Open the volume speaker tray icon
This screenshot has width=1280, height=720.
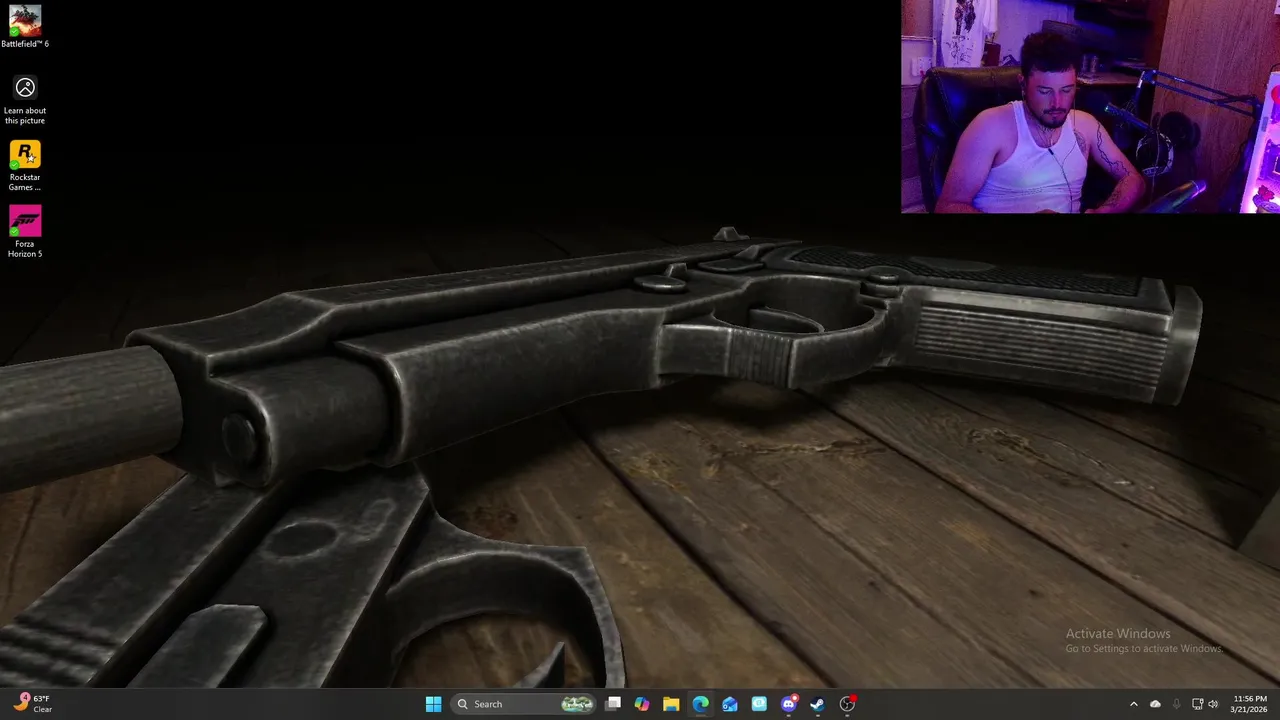pyautogui.click(x=1213, y=704)
